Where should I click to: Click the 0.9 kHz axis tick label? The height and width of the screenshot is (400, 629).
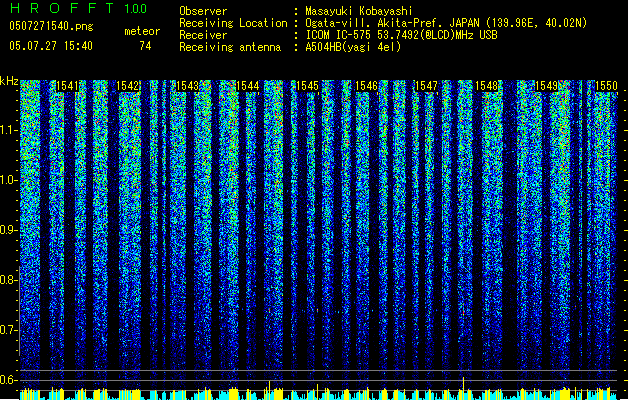coord(8,230)
